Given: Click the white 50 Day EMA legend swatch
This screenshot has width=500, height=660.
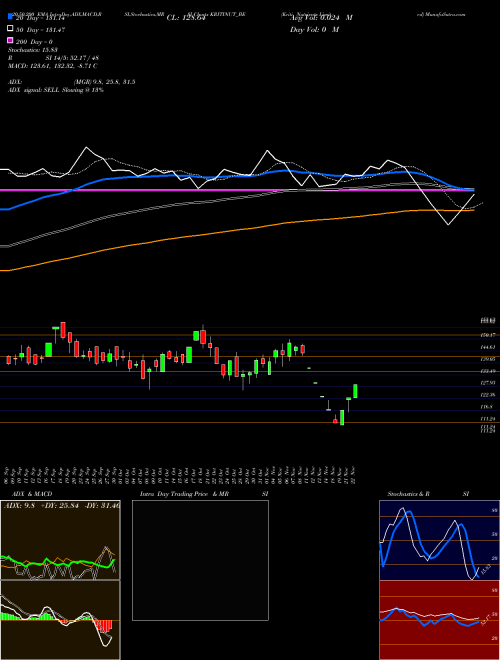Looking at the screenshot, I should point(11,29).
